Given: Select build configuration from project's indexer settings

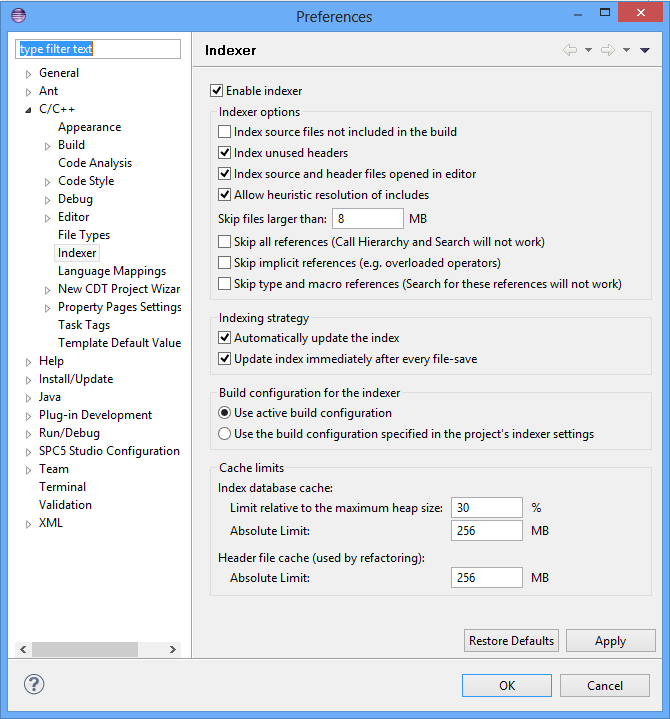Looking at the screenshot, I should click(224, 434).
